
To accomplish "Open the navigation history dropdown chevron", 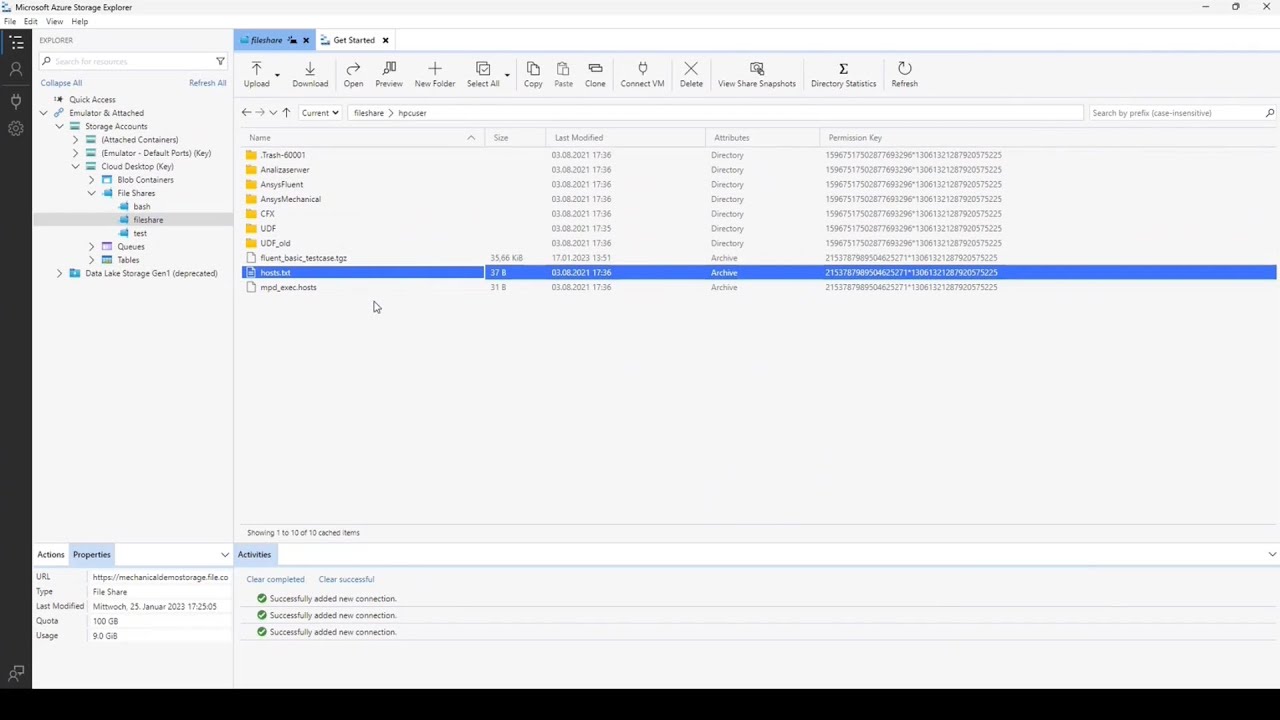I will 273,113.
